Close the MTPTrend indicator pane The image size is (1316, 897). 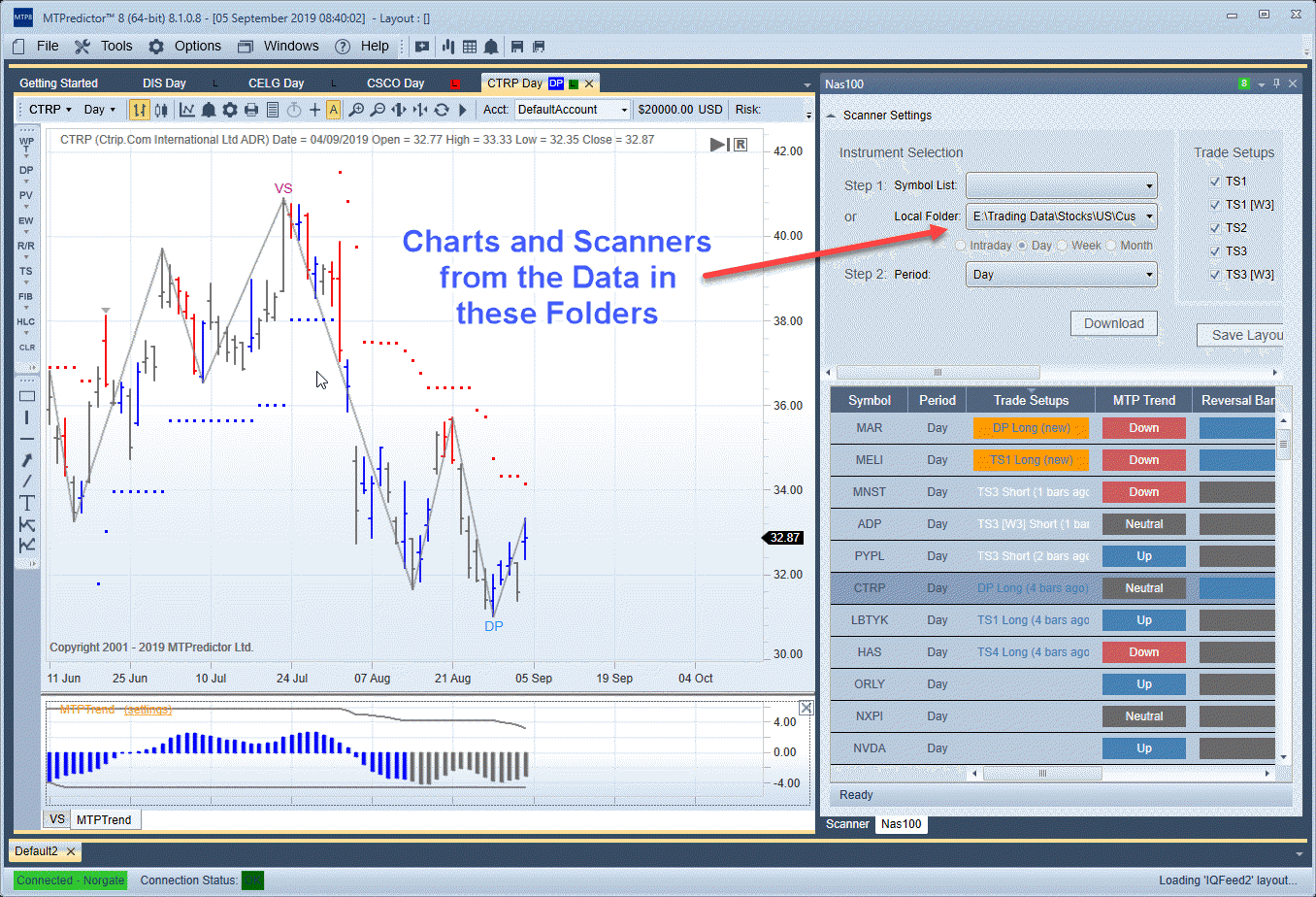(806, 708)
